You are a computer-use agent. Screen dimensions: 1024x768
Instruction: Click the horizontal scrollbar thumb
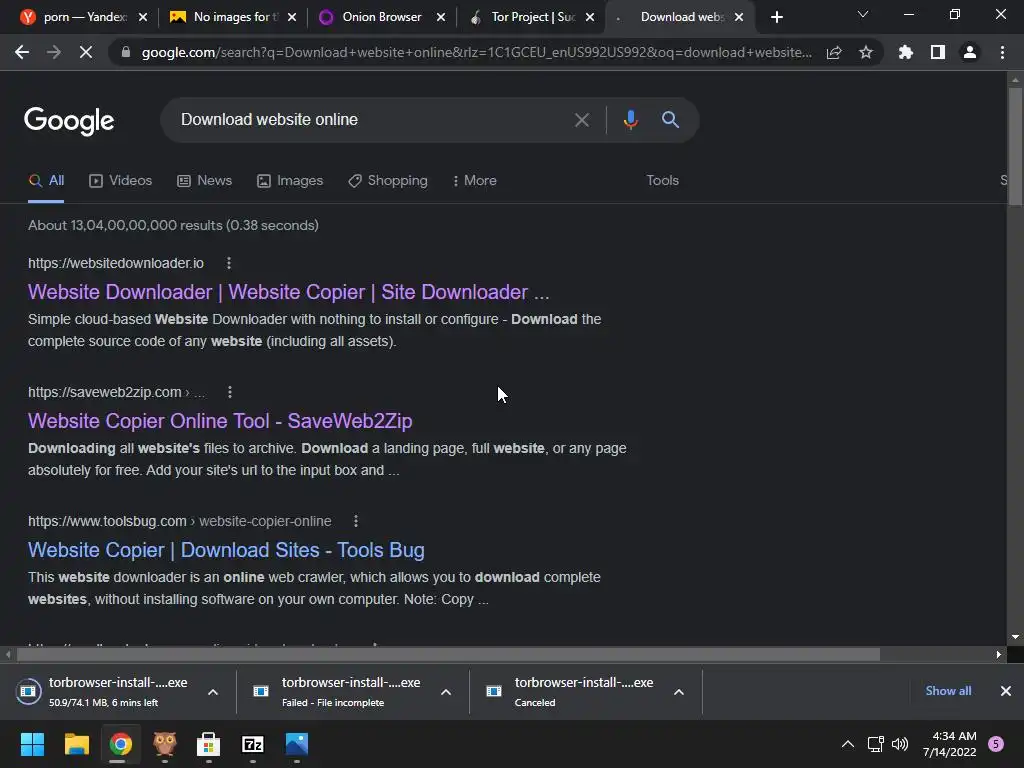(448, 654)
